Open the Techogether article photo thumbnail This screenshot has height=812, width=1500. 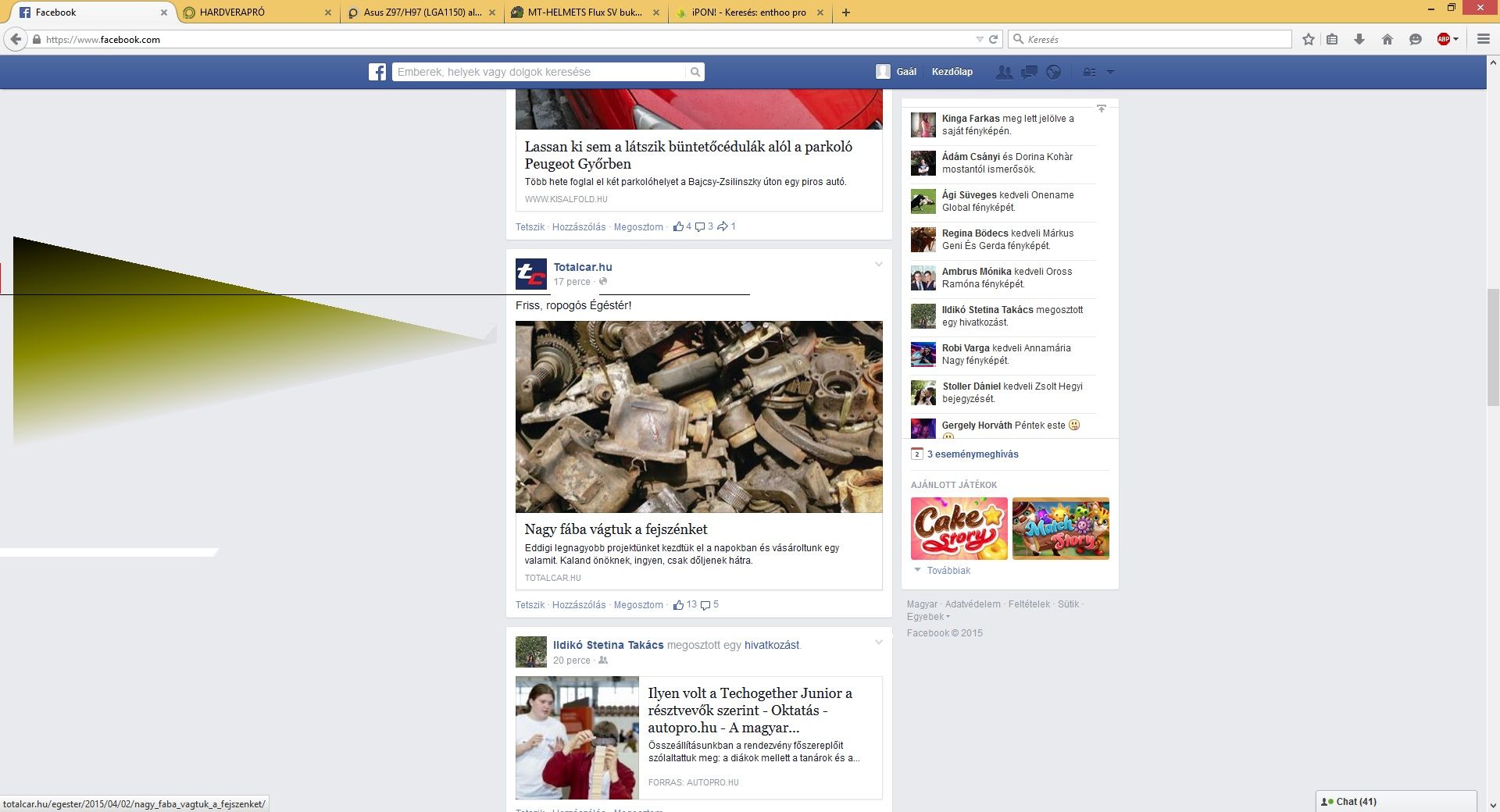577,738
